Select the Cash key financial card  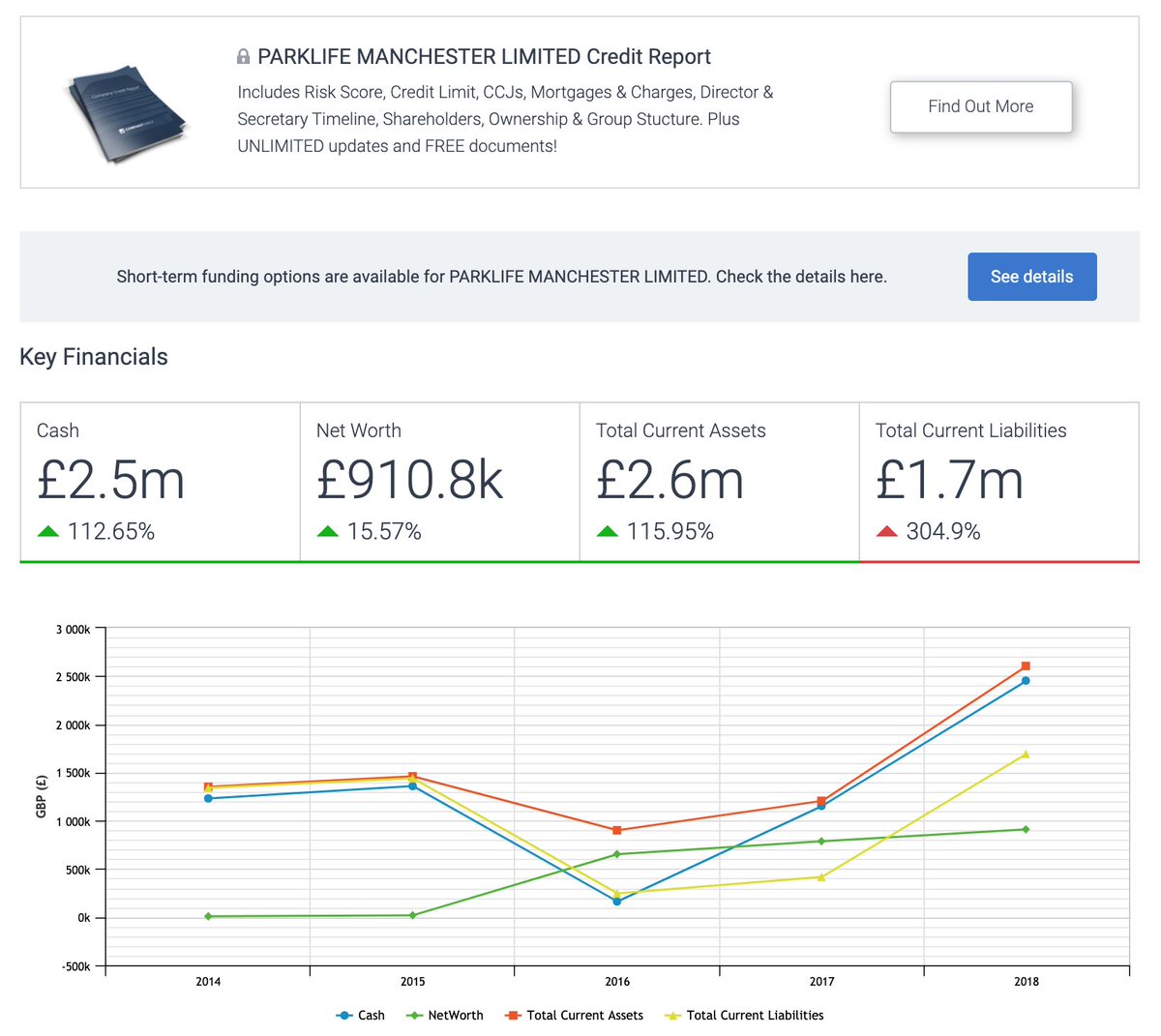pos(161,482)
